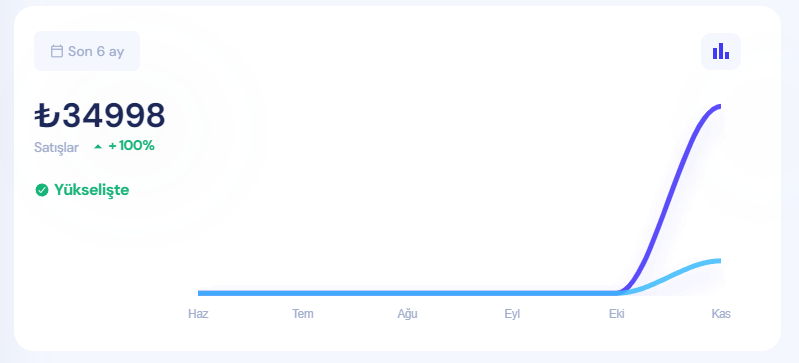Select the Haz month axis label

point(198,314)
